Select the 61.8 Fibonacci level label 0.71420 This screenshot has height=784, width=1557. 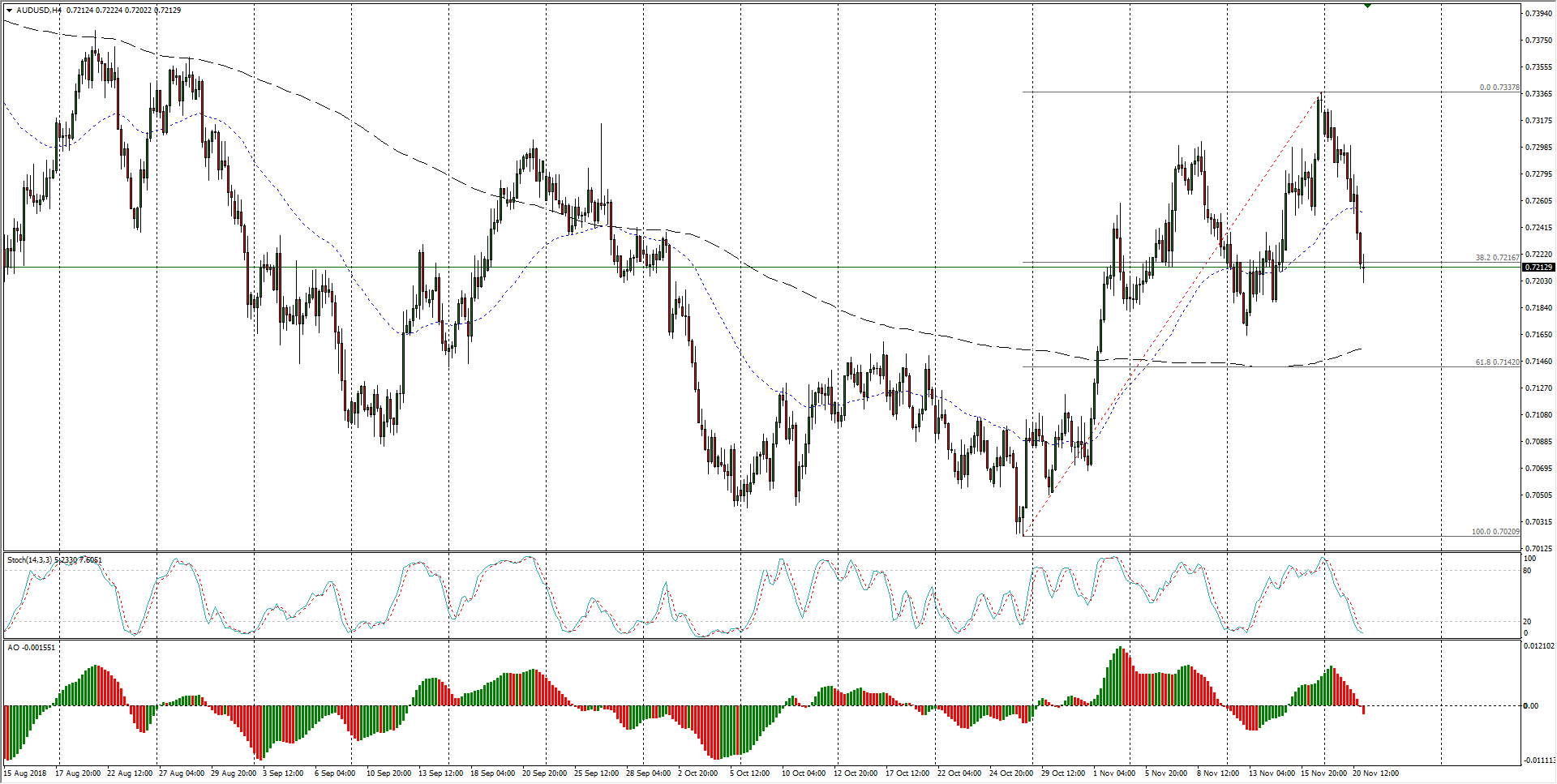1497,362
